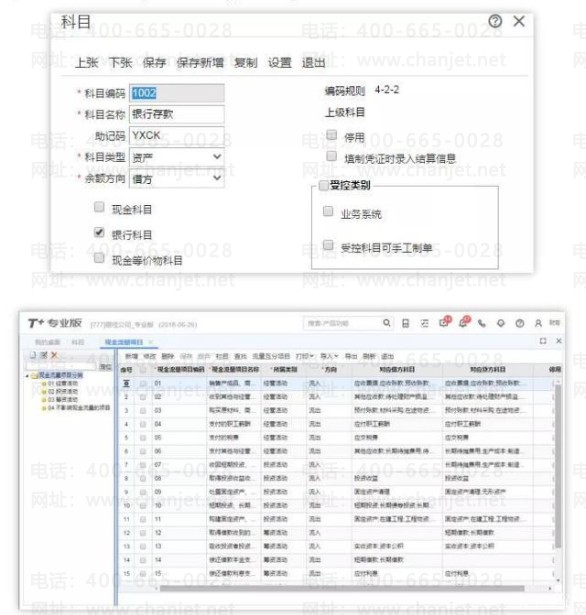
Task: Click 保存 in the 科目 dialog
Action: point(154,62)
